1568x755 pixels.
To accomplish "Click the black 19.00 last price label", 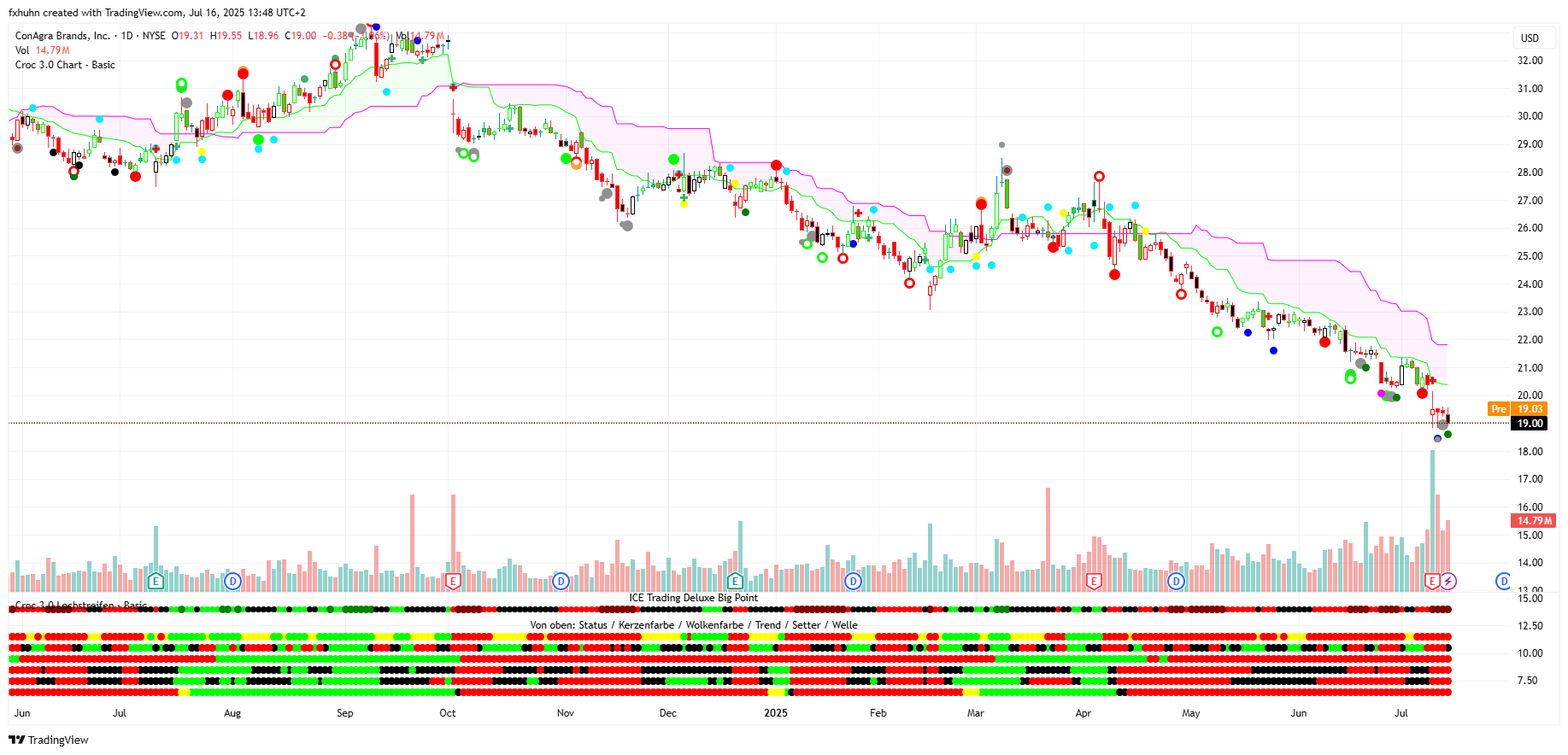I will tap(1529, 424).
